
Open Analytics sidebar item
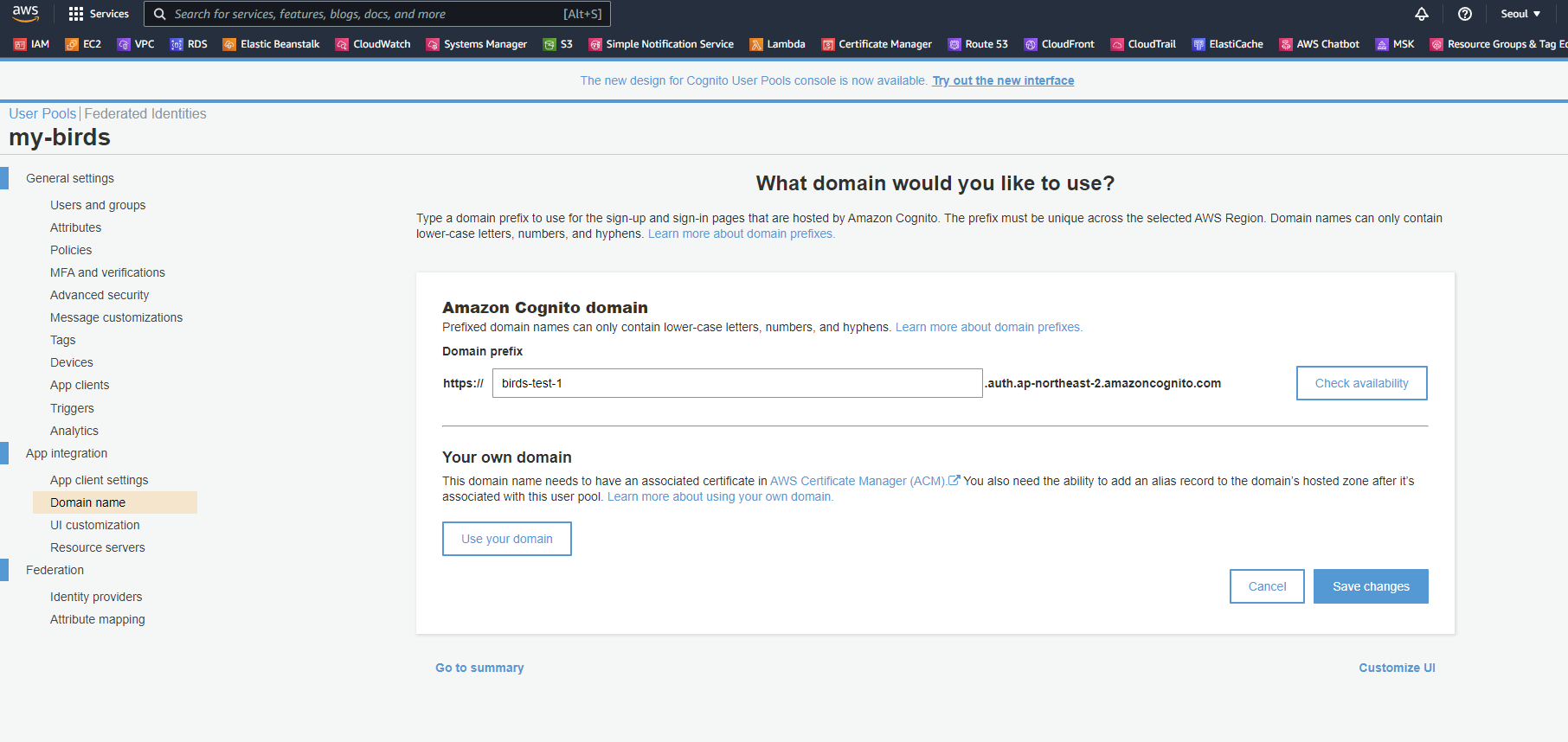[74, 431]
